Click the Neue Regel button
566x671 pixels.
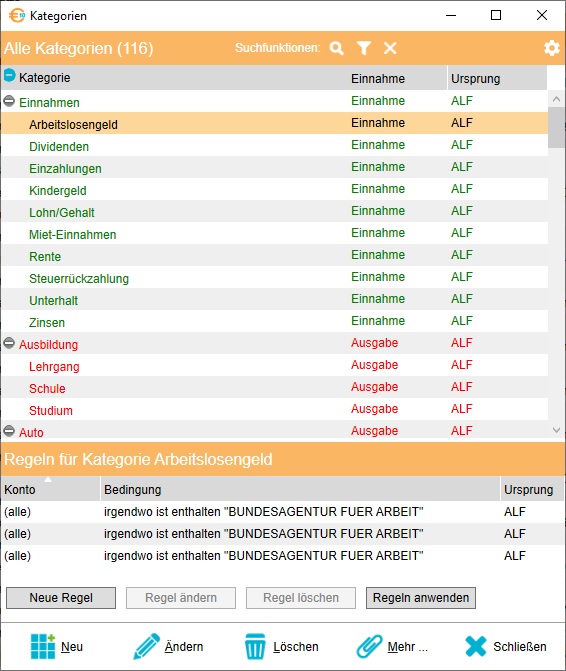coord(61,598)
